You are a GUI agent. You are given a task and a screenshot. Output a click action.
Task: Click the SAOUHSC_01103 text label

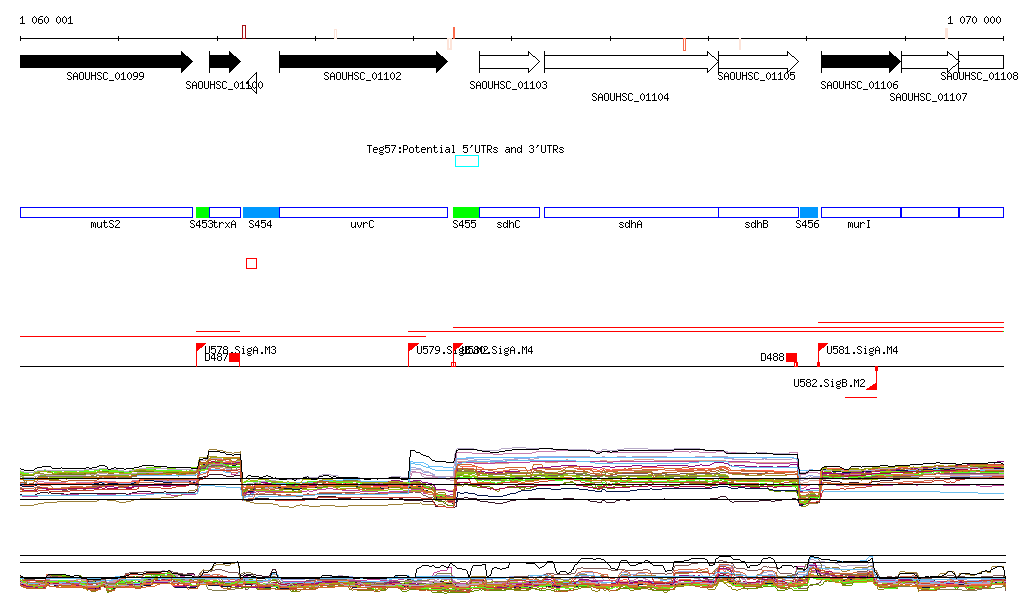coord(508,86)
